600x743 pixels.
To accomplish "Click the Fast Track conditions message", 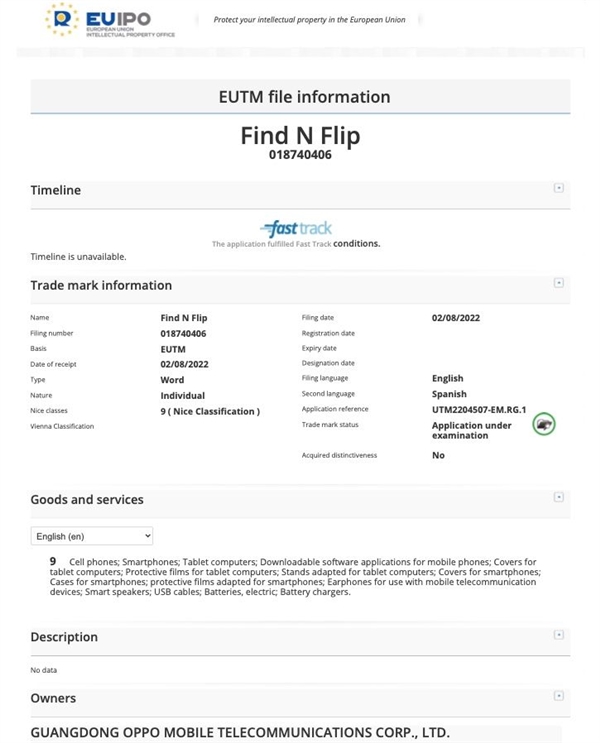I will (296, 244).
